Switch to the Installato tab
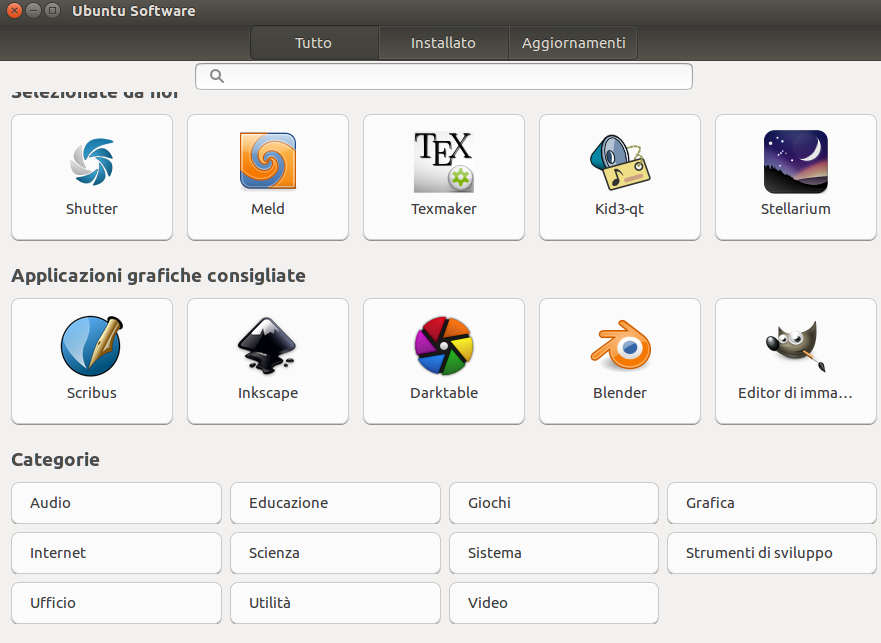The image size is (881, 643). (443, 43)
